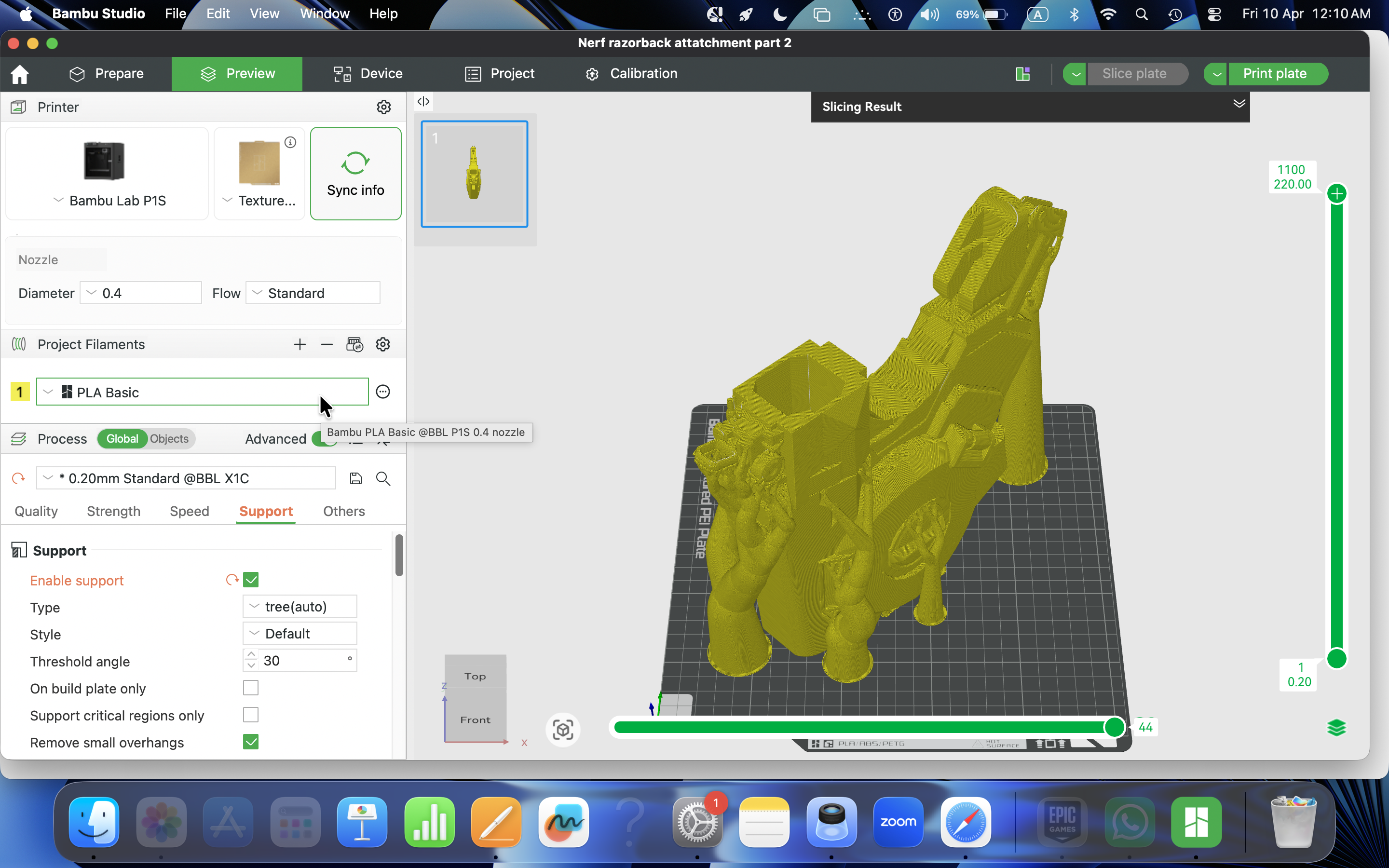Click the home icon

(x=19, y=73)
